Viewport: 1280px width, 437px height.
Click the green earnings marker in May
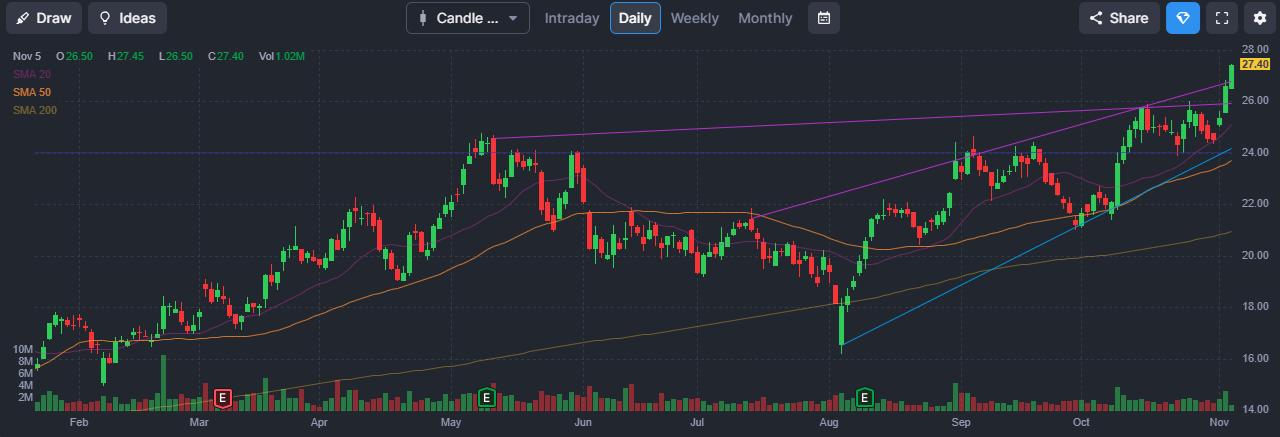(x=486, y=398)
